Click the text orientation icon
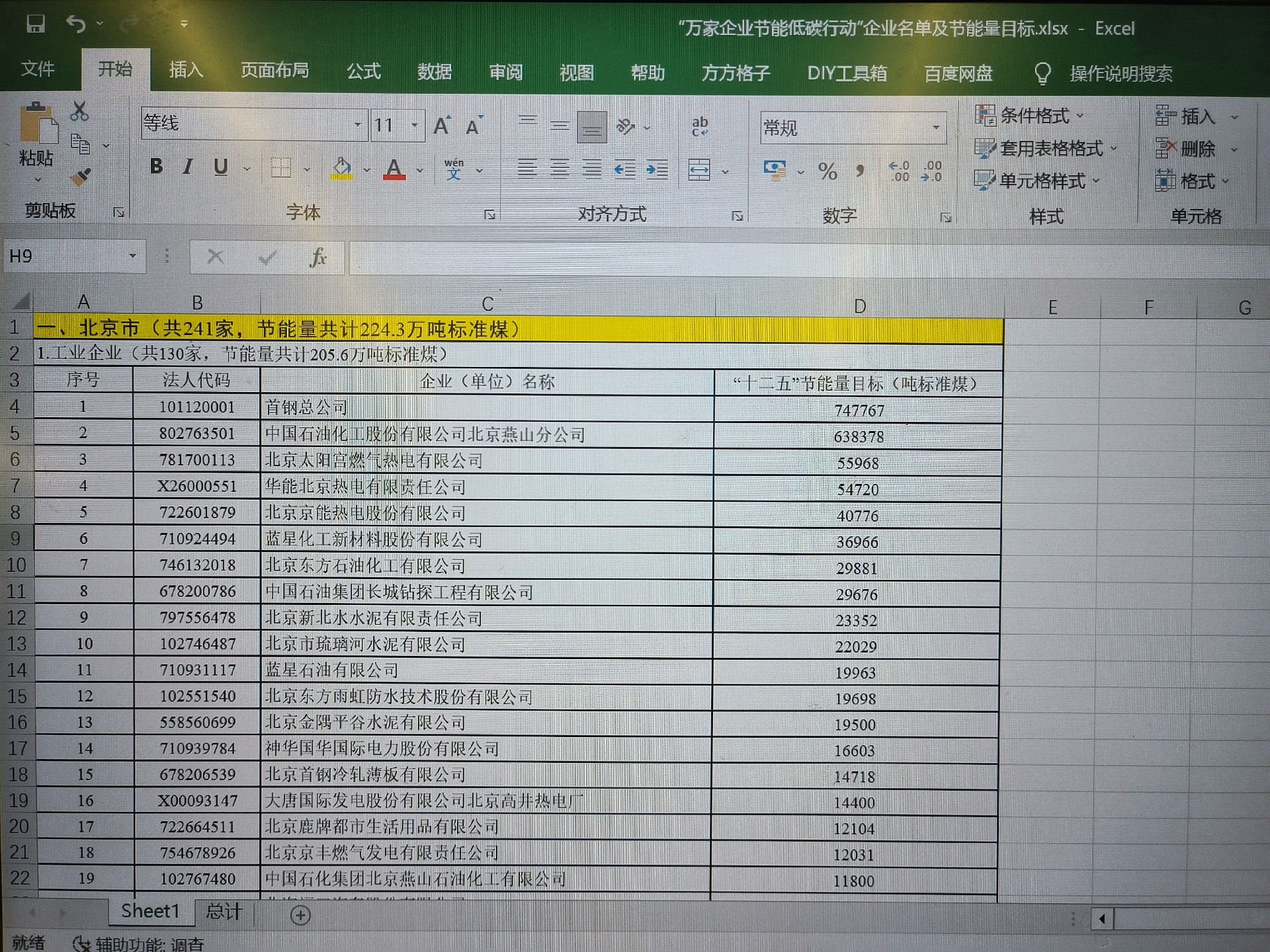The image size is (1270, 952). pyautogui.click(x=625, y=126)
